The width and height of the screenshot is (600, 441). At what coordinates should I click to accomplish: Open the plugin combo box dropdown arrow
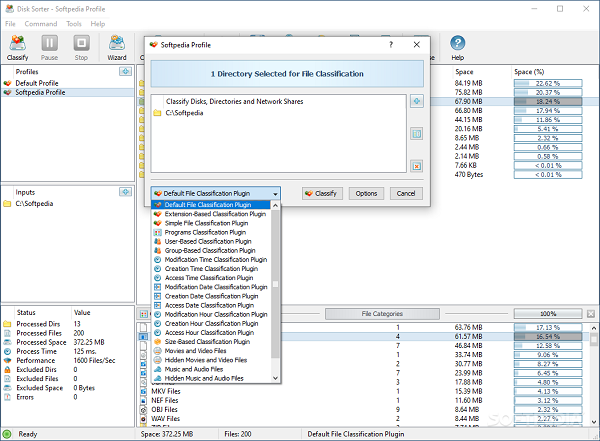pyautogui.click(x=275, y=194)
